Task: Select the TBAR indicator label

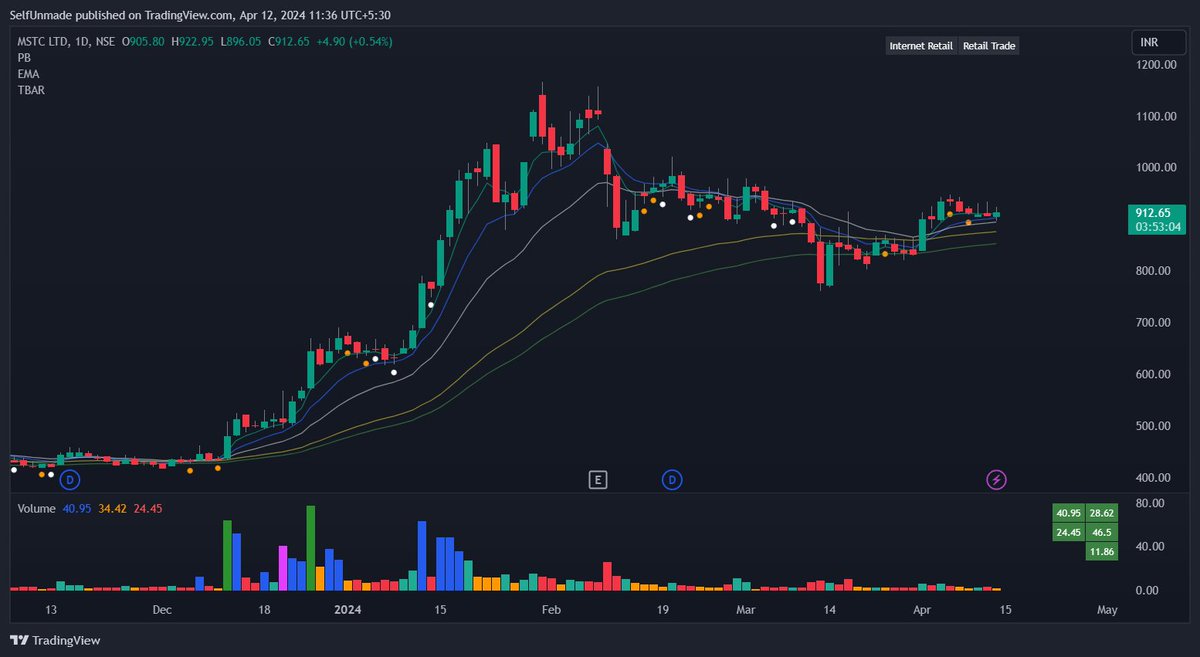Action: 29,90
